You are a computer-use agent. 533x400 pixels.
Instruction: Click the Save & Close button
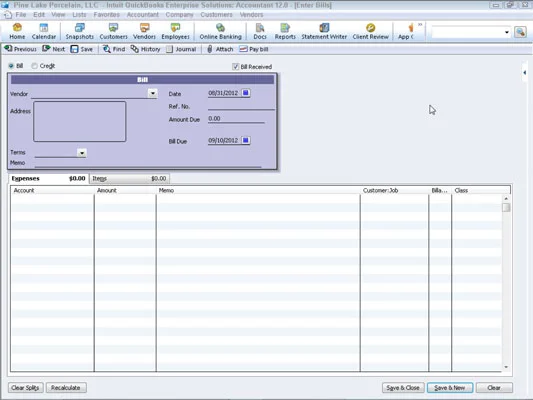(x=403, y=388)
